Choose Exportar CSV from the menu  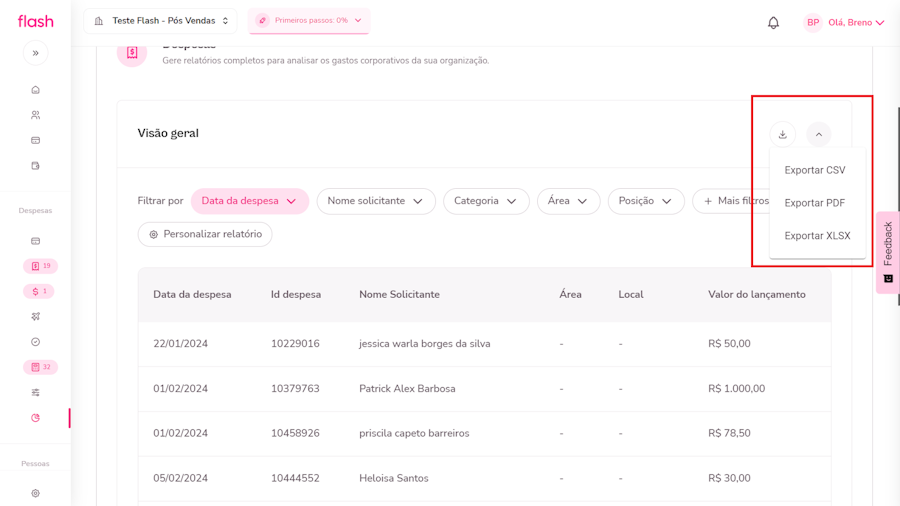(x=815, y=170)
